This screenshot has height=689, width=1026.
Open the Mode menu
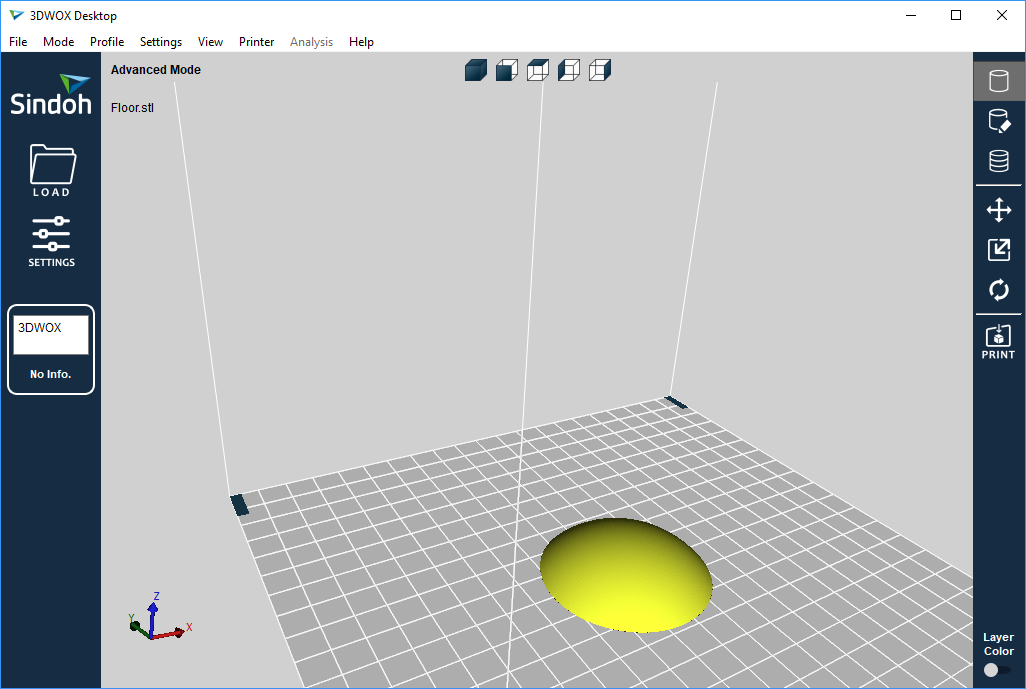58,42
